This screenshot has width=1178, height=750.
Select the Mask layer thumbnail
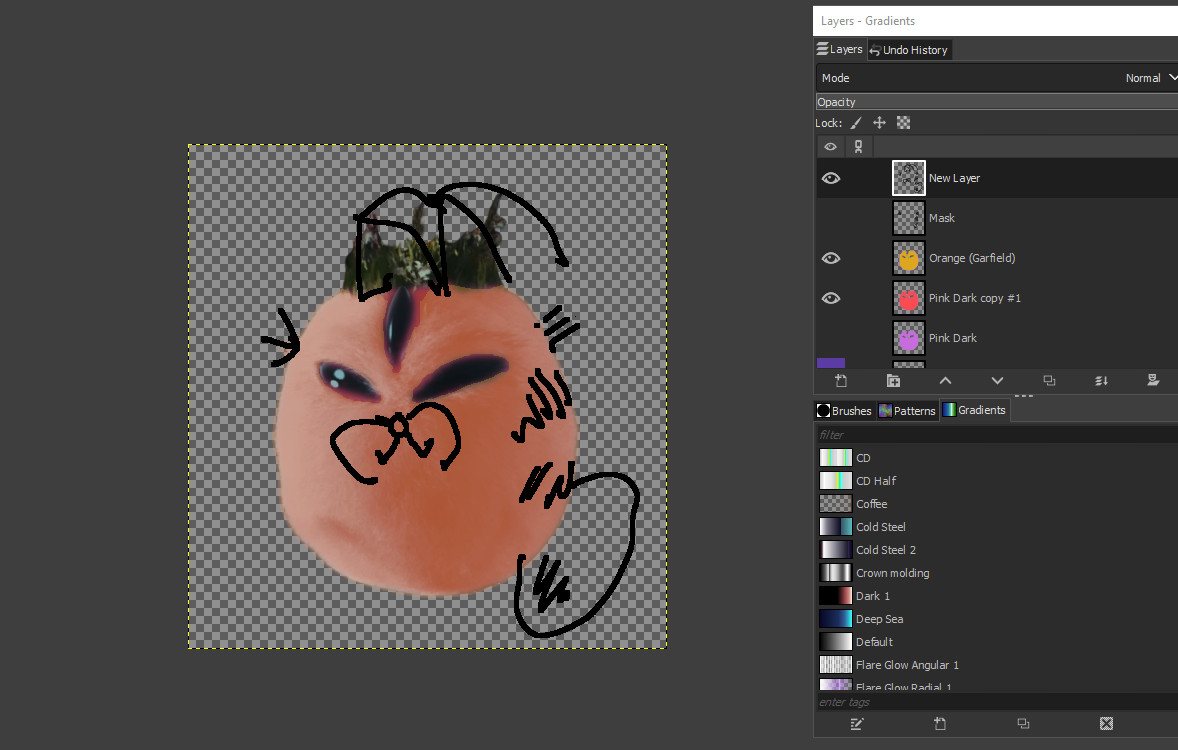tap(908, 218)
